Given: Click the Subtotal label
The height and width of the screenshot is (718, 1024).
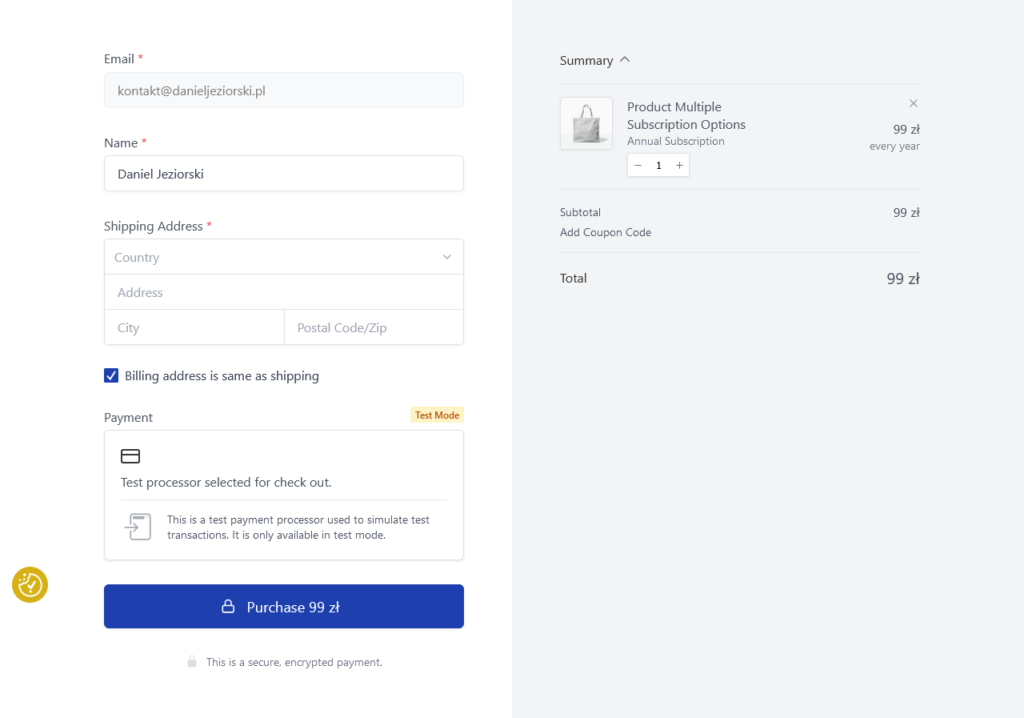Looking at the screenshot, I should pos(580,212).
